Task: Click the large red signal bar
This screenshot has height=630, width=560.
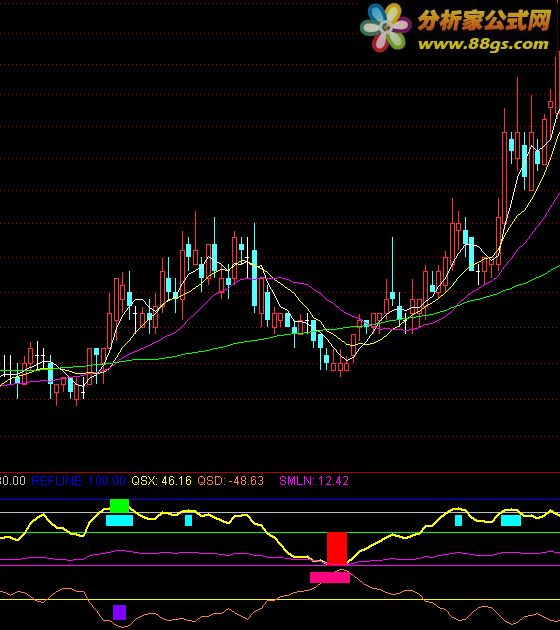Action: point(337,548)
